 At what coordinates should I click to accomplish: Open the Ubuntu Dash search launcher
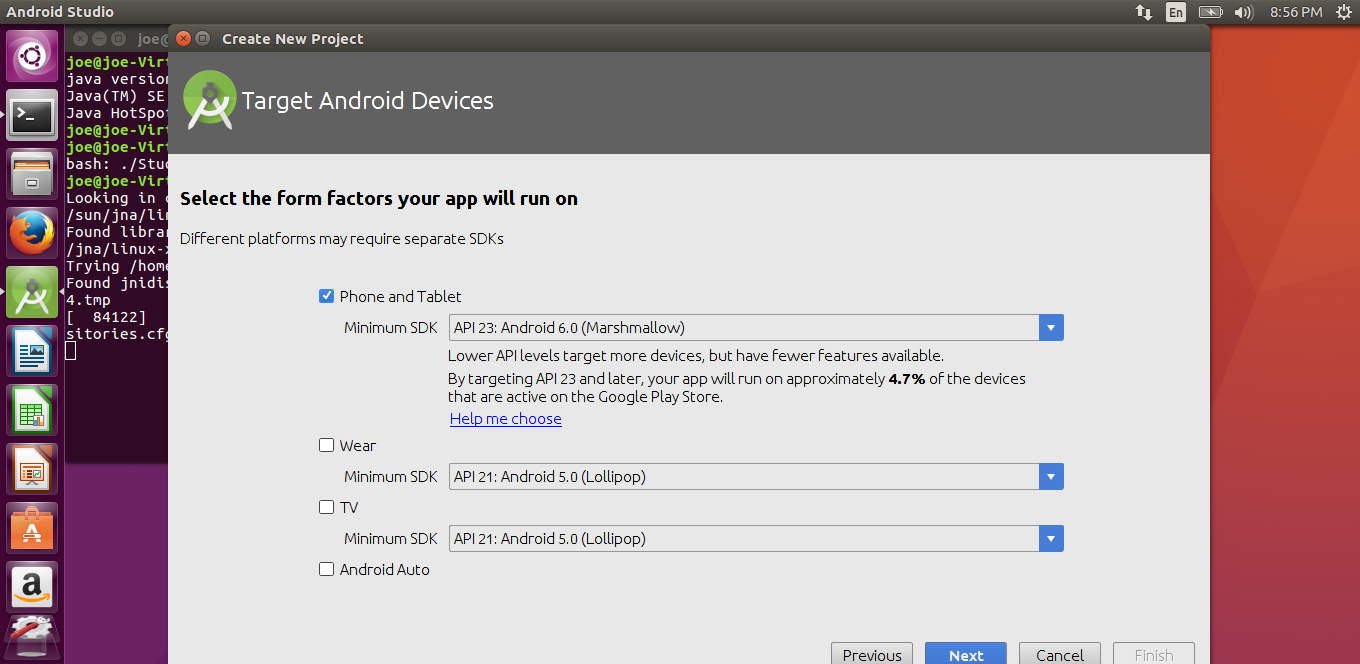click(x=33, y=56)
